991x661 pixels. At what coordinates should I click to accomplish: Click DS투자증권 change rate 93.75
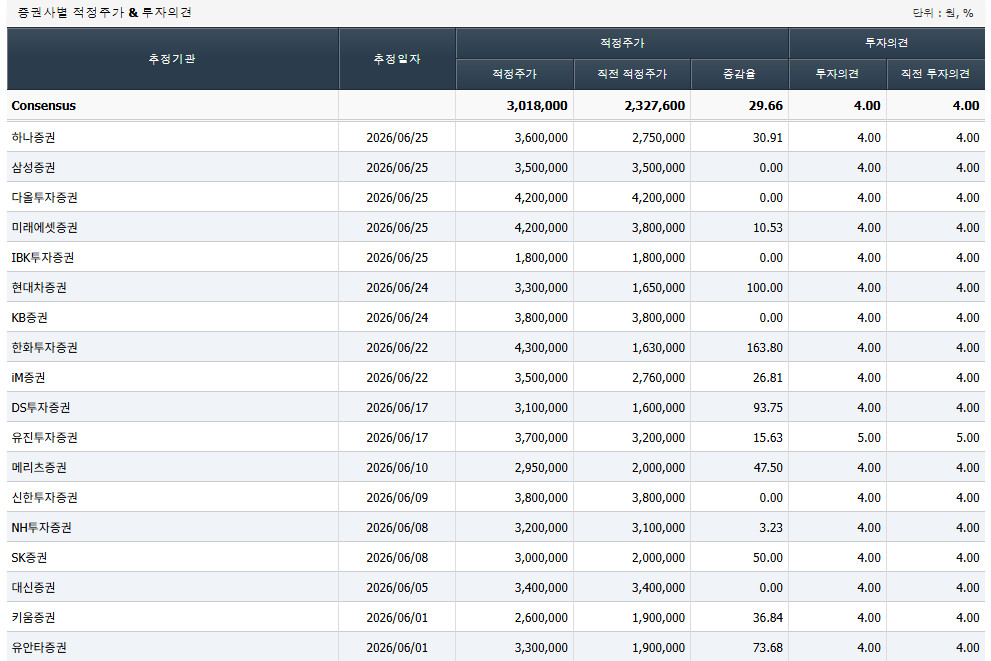[767, 408]
